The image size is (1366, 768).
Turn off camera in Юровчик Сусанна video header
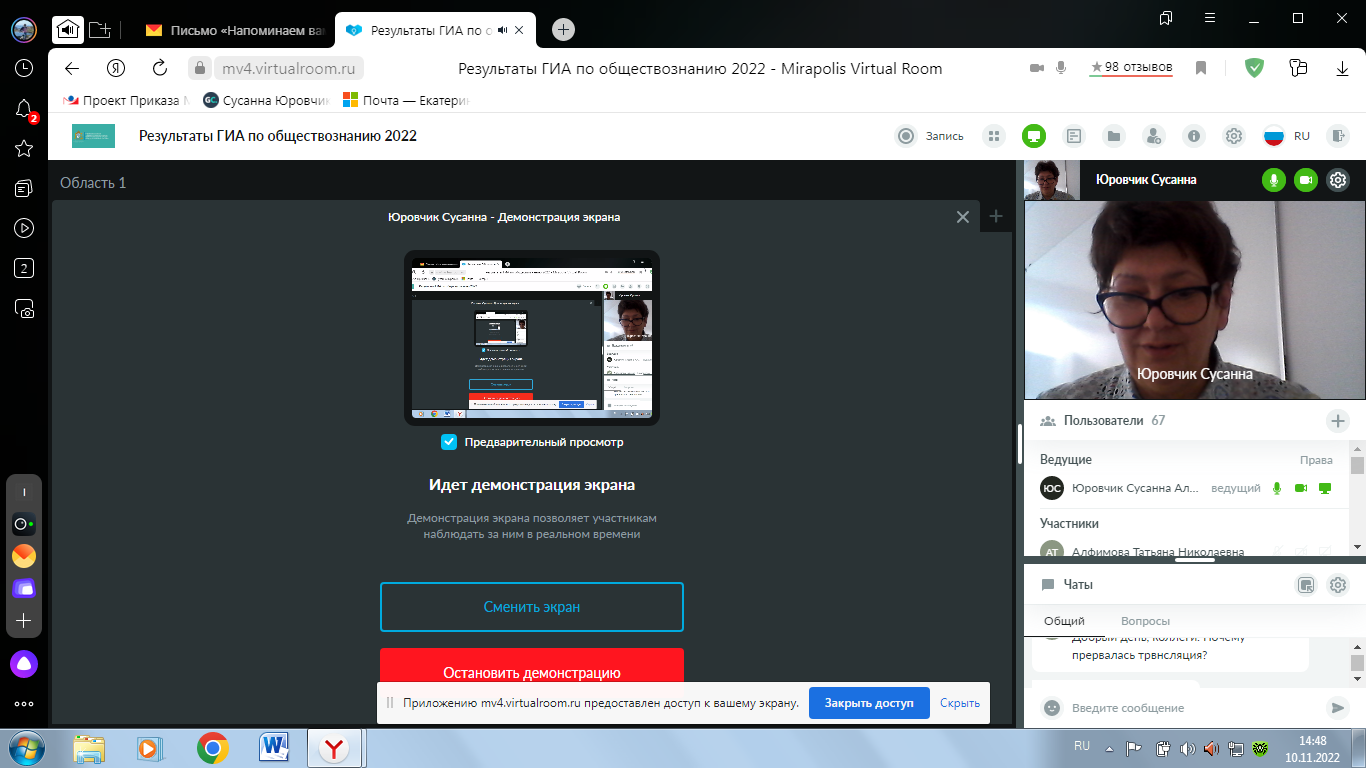1305,180
